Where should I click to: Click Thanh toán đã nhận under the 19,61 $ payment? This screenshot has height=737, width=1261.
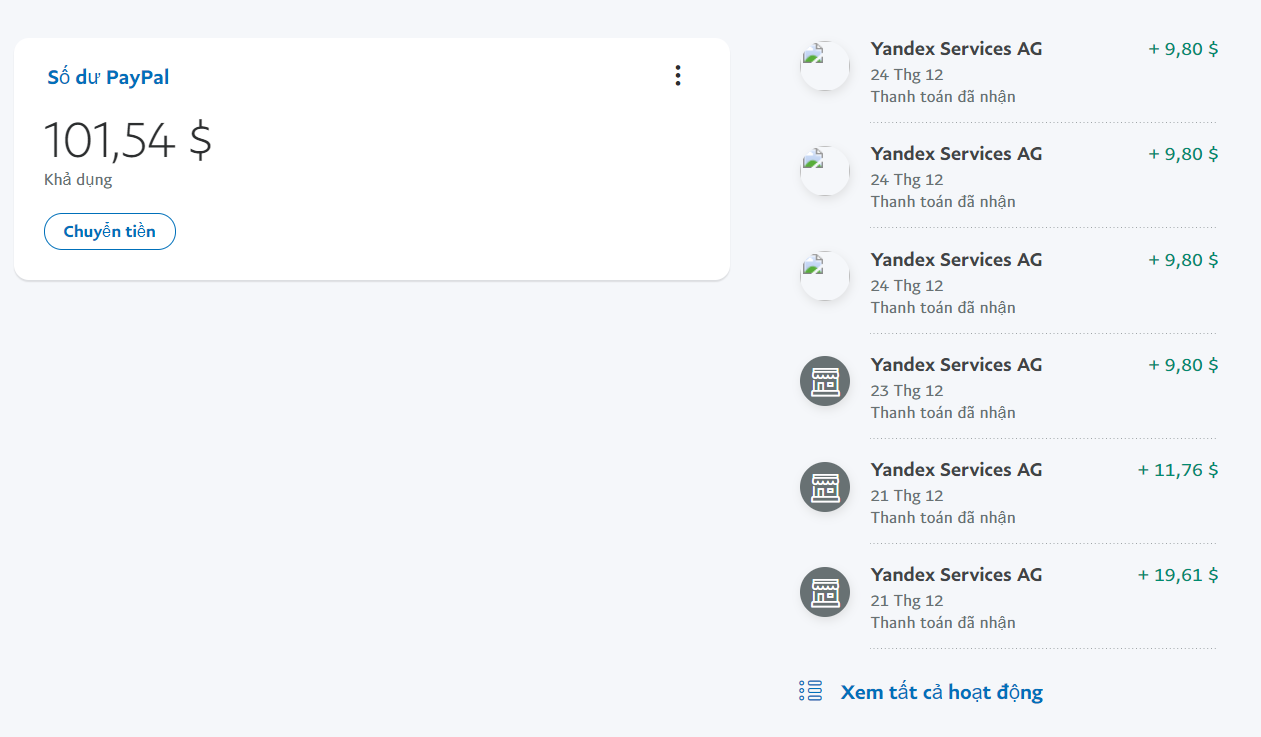943,623
